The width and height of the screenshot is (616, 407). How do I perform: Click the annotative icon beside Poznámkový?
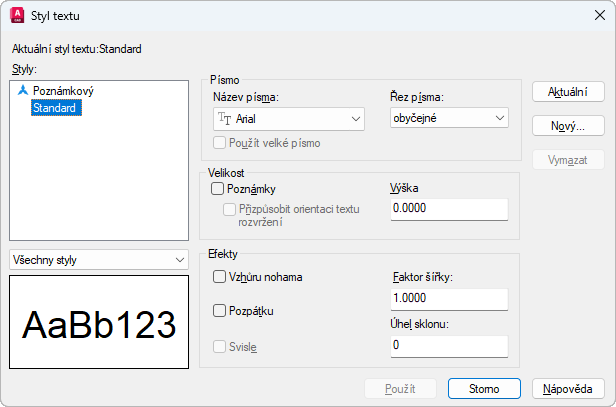[x=22, y=90]
